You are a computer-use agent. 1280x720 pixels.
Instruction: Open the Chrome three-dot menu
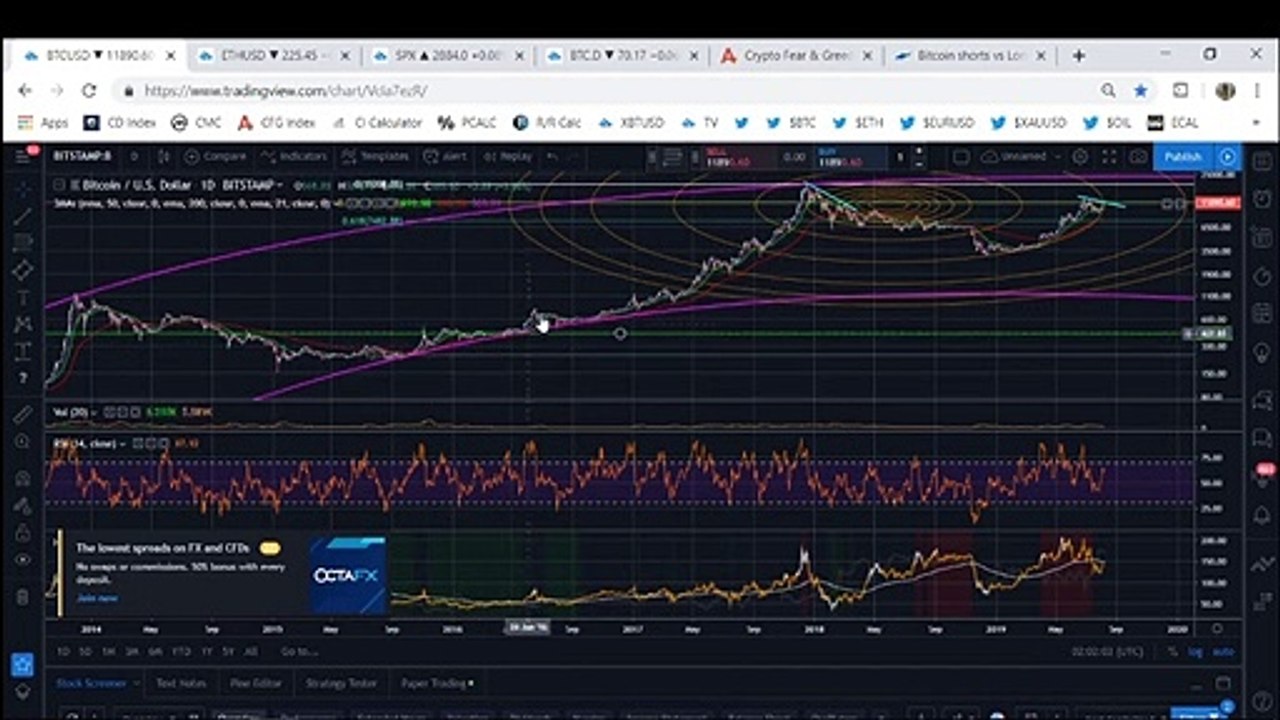click(x=1256, y=90)
